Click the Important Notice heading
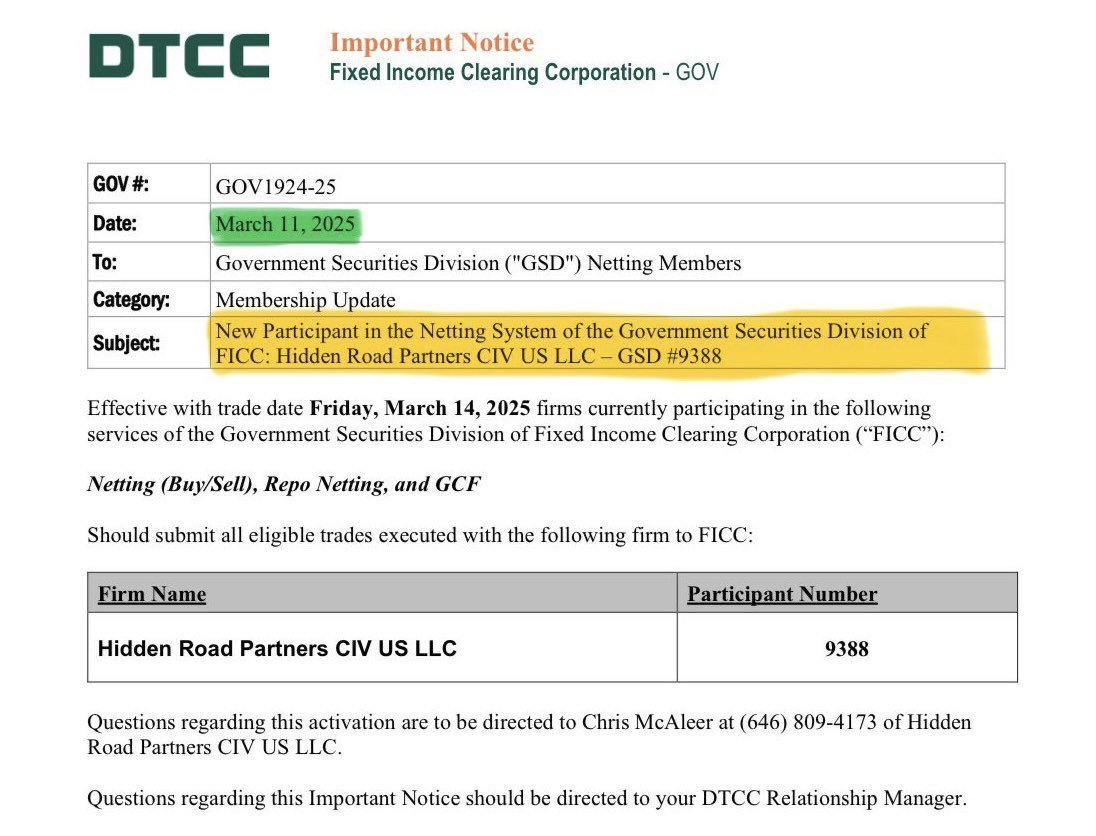1096x836 pixels. (x=431, y=42)
